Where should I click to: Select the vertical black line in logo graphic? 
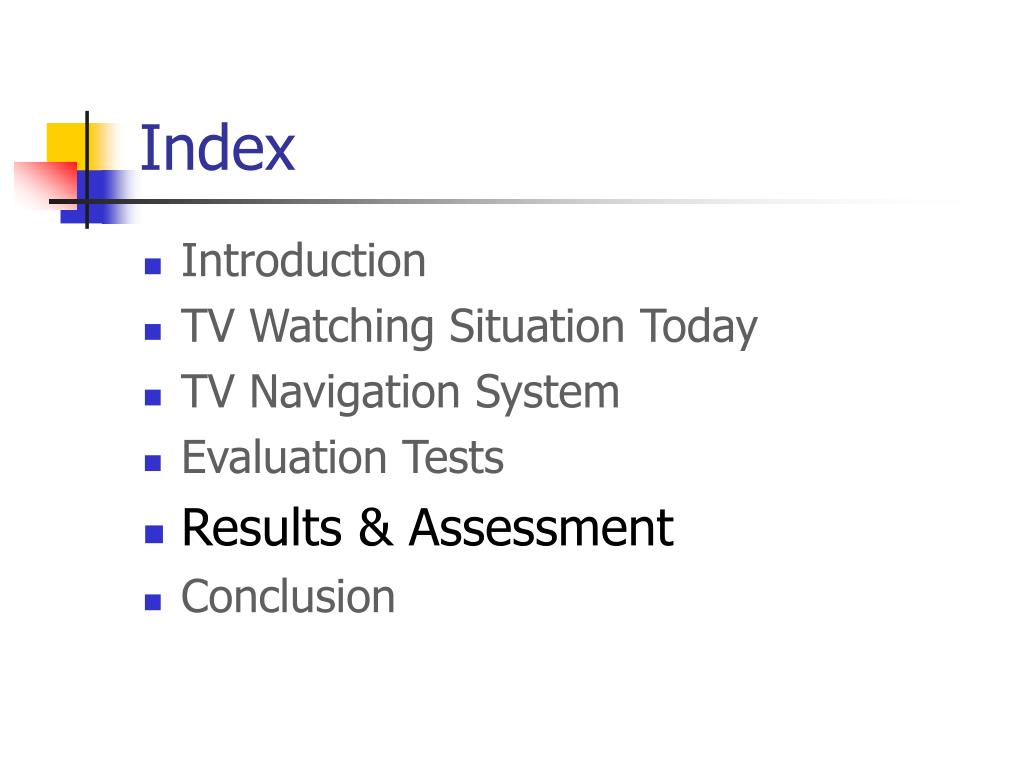point(87,170)
